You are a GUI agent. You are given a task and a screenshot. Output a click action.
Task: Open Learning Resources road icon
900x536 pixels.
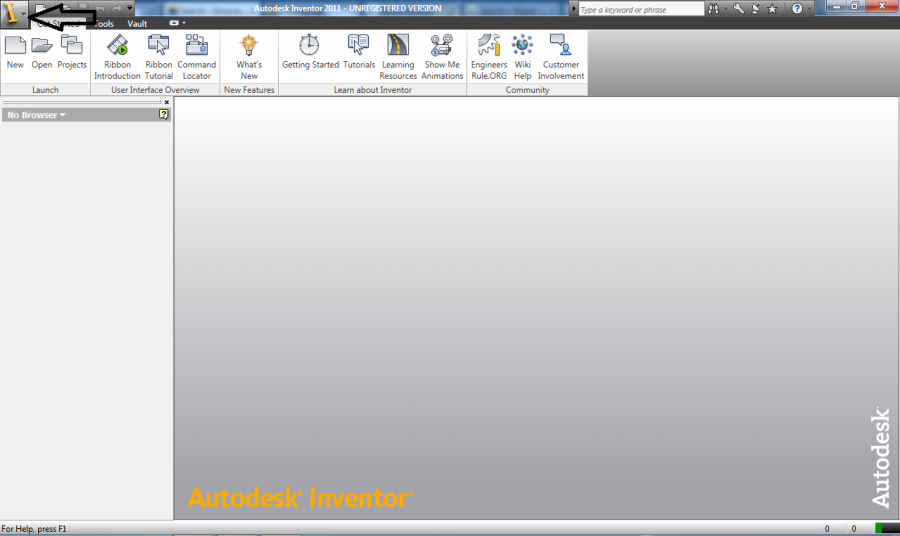pos(398,45)
